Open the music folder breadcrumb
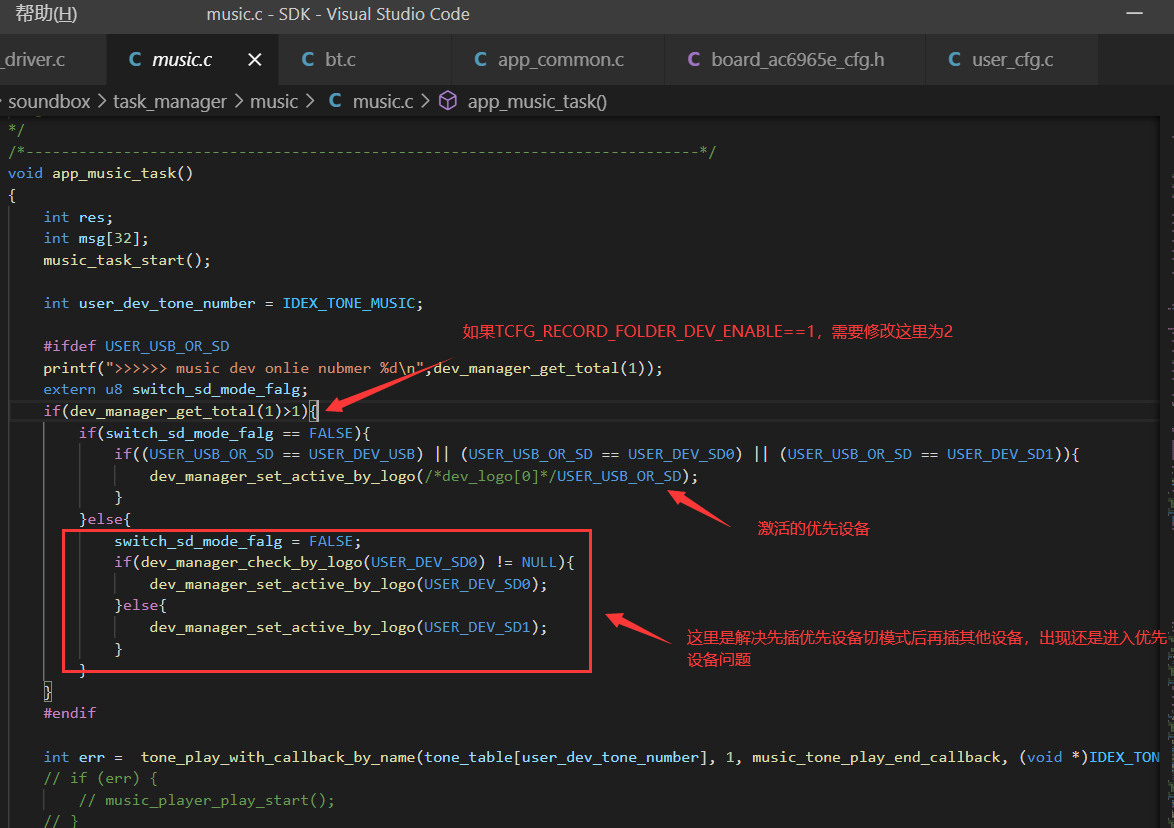Viewport: 1174px width, 828px height. [274, 102]
